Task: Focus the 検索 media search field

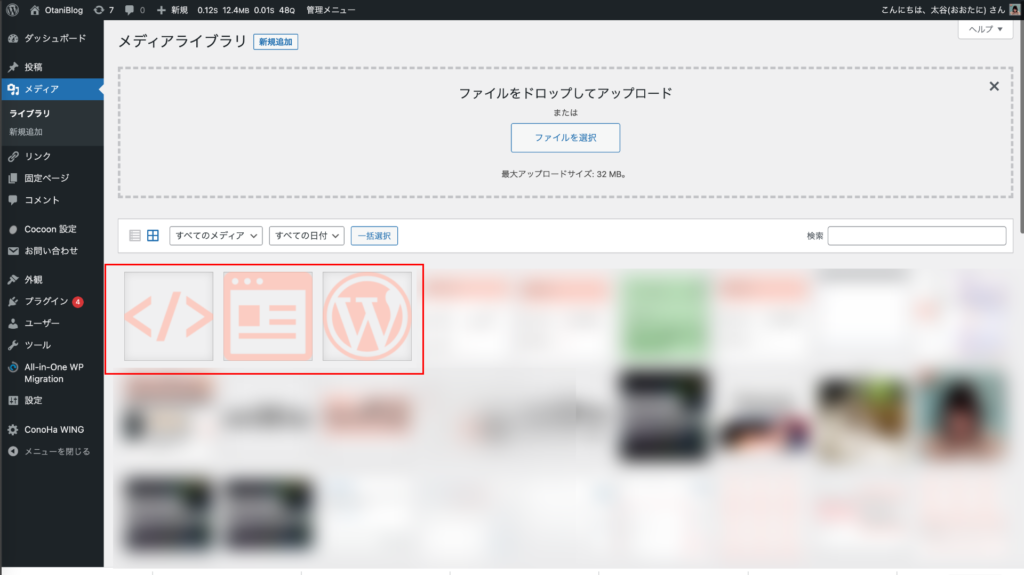Action: (917, 236)
